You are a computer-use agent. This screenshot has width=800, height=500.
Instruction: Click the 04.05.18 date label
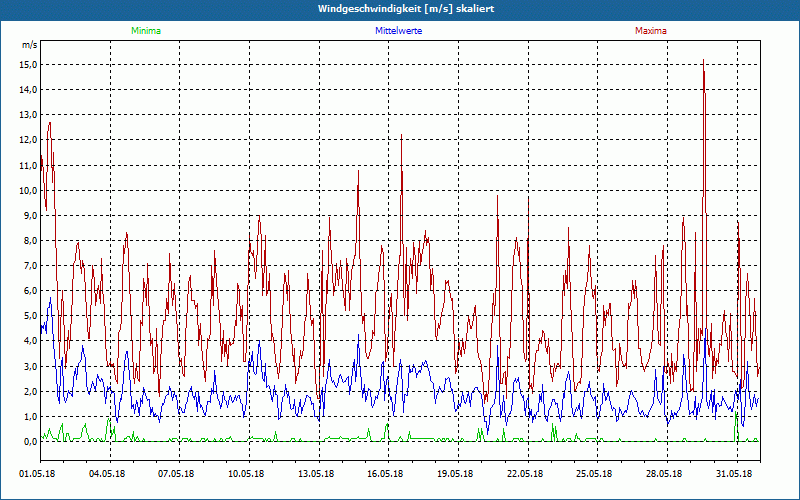point(107,474)
